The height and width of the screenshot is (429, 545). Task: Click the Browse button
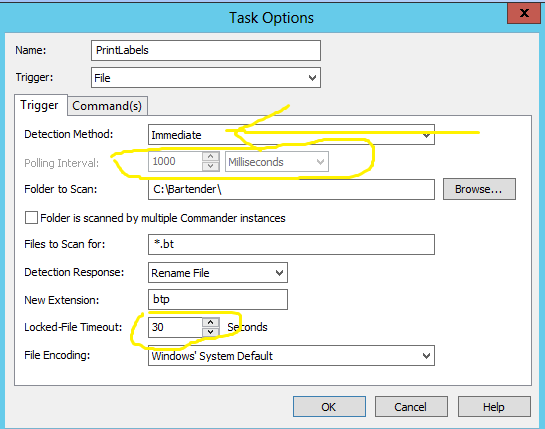(x=479, y=189)
